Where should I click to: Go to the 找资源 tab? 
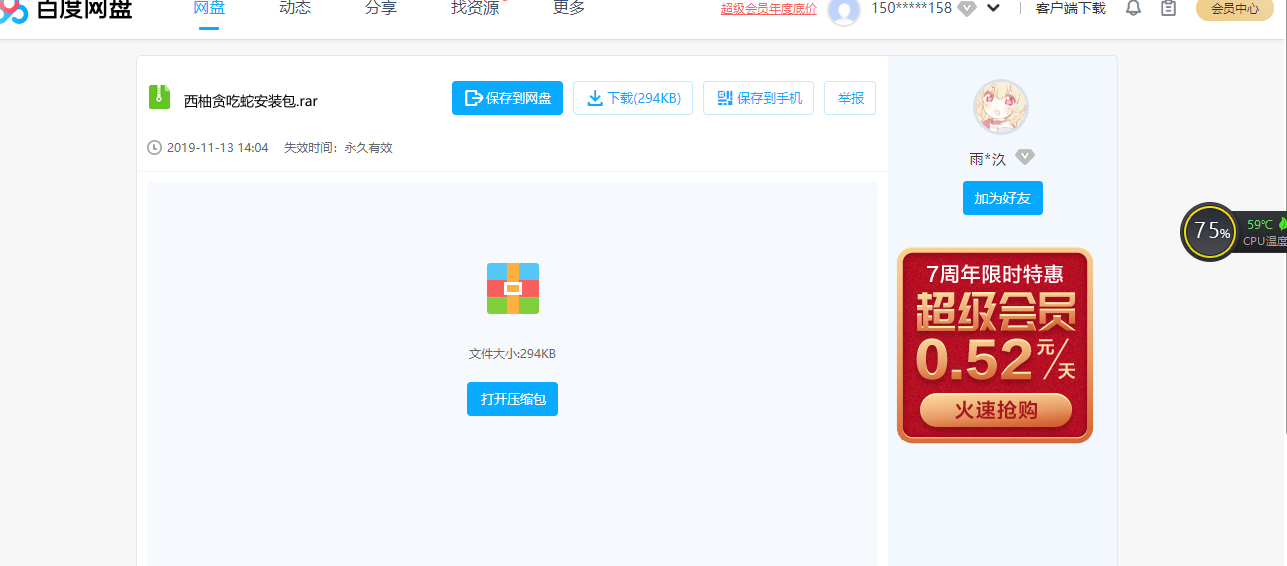point(475,8)
